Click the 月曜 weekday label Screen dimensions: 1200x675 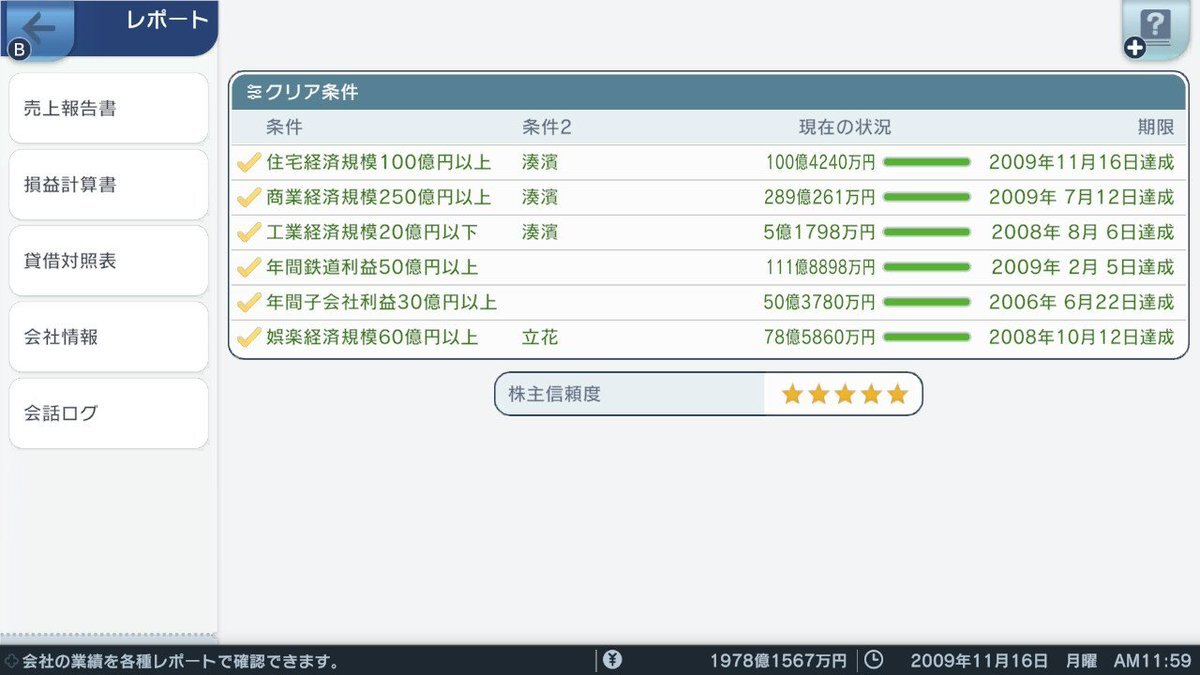[x=1081, y=661]
